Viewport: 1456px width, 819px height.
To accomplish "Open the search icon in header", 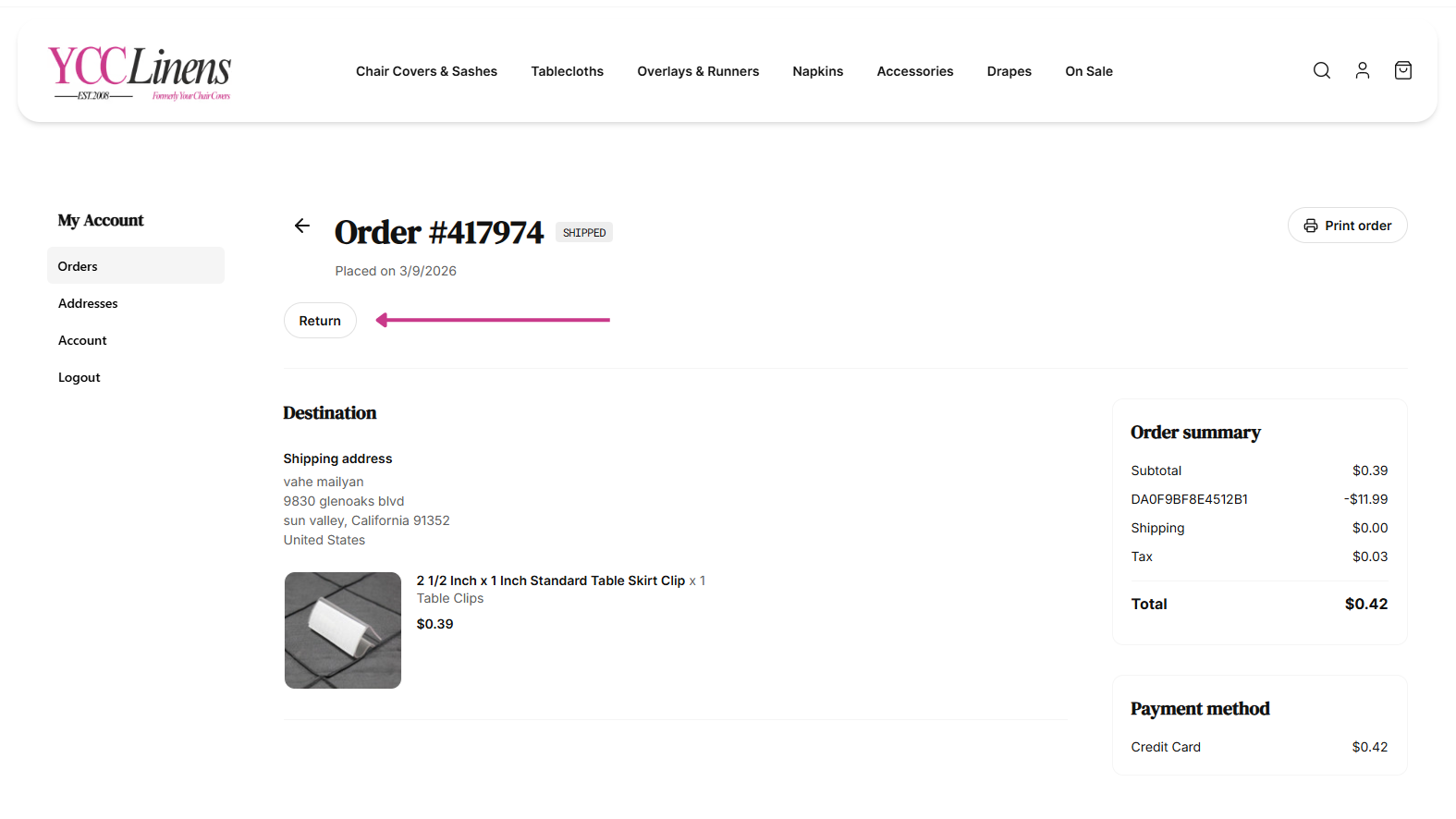I will coord(1322,70).
